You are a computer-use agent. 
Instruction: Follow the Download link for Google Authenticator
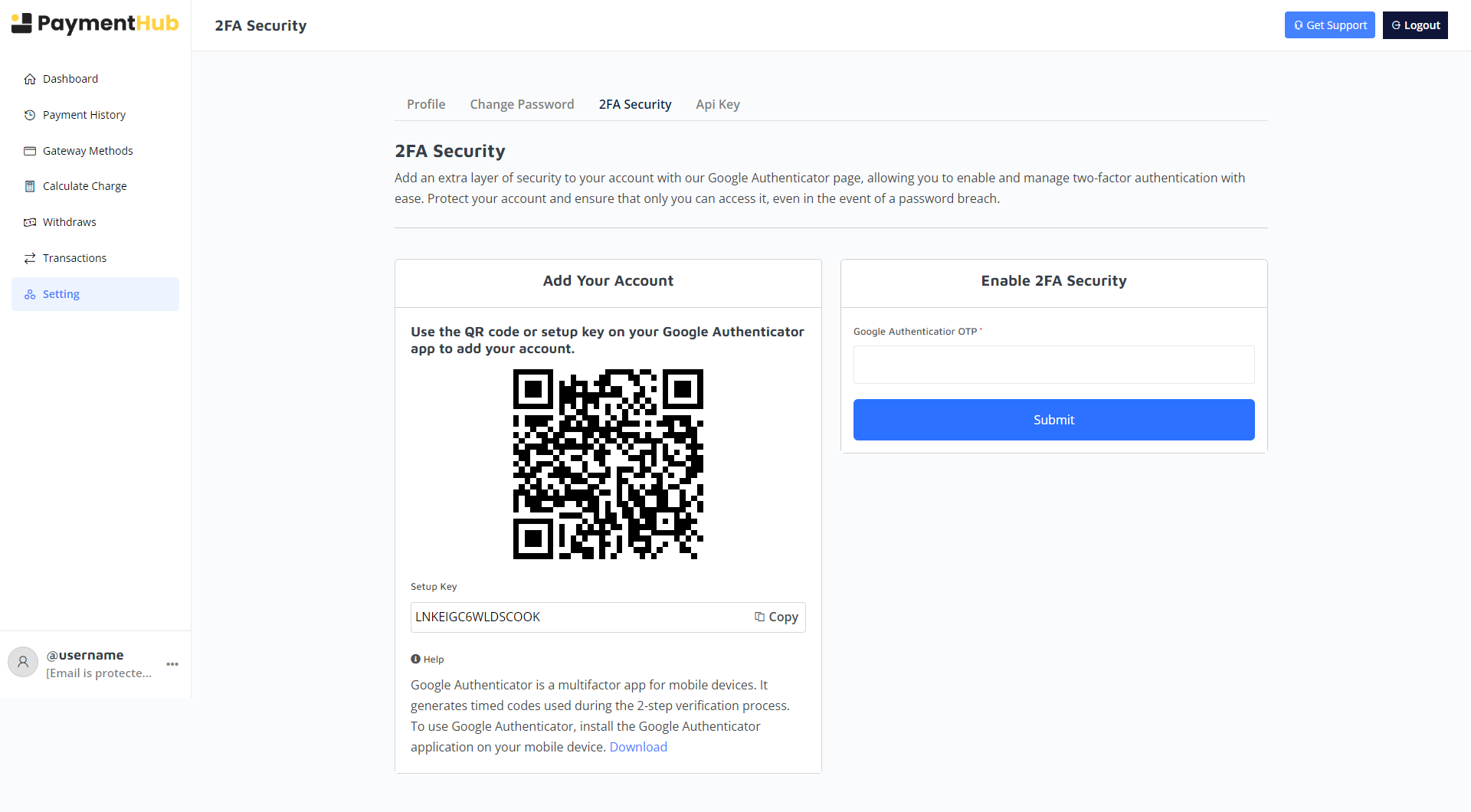click(638, 747)
